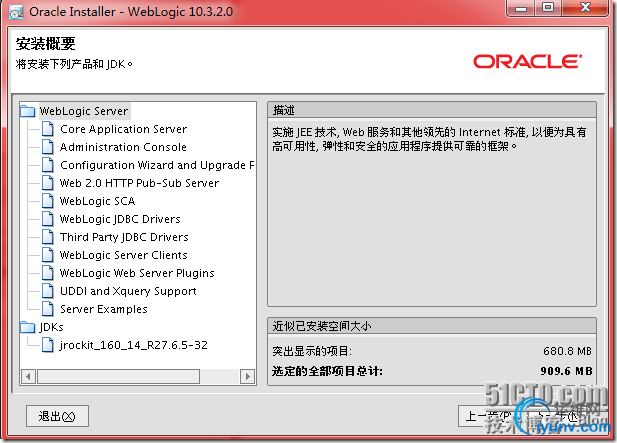
Task: Click the 680.8 MB size value
Action: [x=567, y=351]
